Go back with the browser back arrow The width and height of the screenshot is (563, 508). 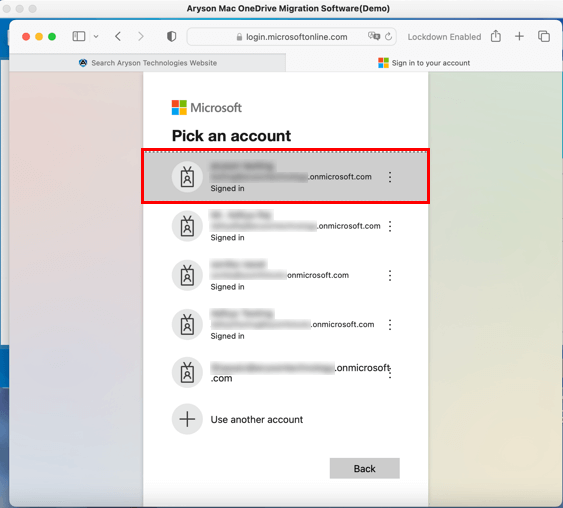pos(118,36)
